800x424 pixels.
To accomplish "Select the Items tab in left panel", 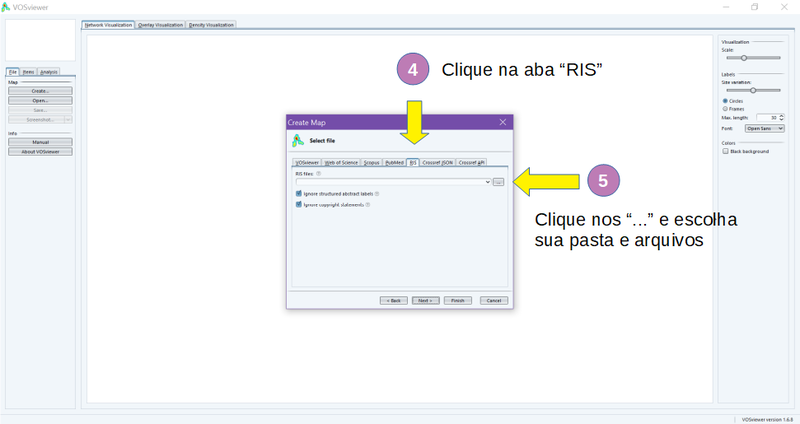I will [29, 72].
